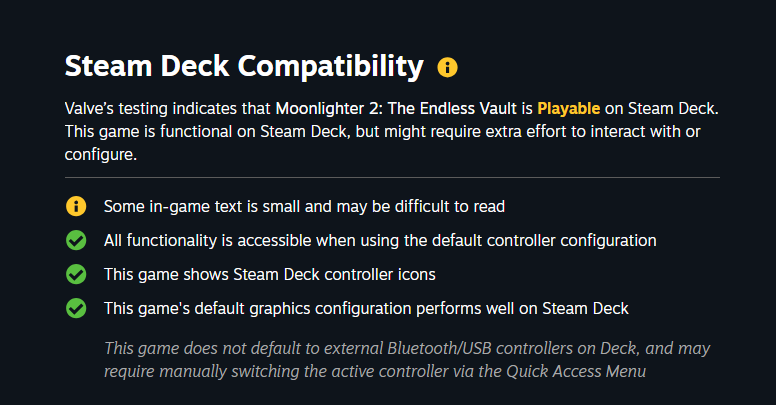Click the Steam Deck Compatibility heading
This screenshot has width=776, height=405.
(244, 67)
